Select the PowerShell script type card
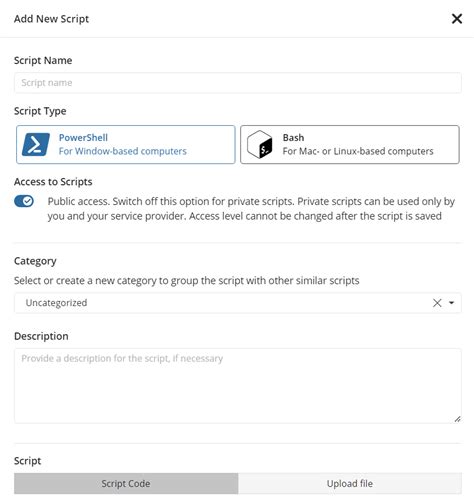 (x=126, y=144)
